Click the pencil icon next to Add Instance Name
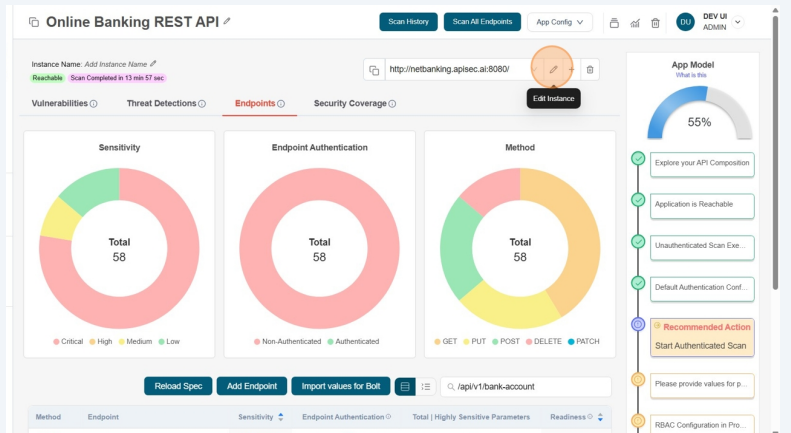 point(153,63)
